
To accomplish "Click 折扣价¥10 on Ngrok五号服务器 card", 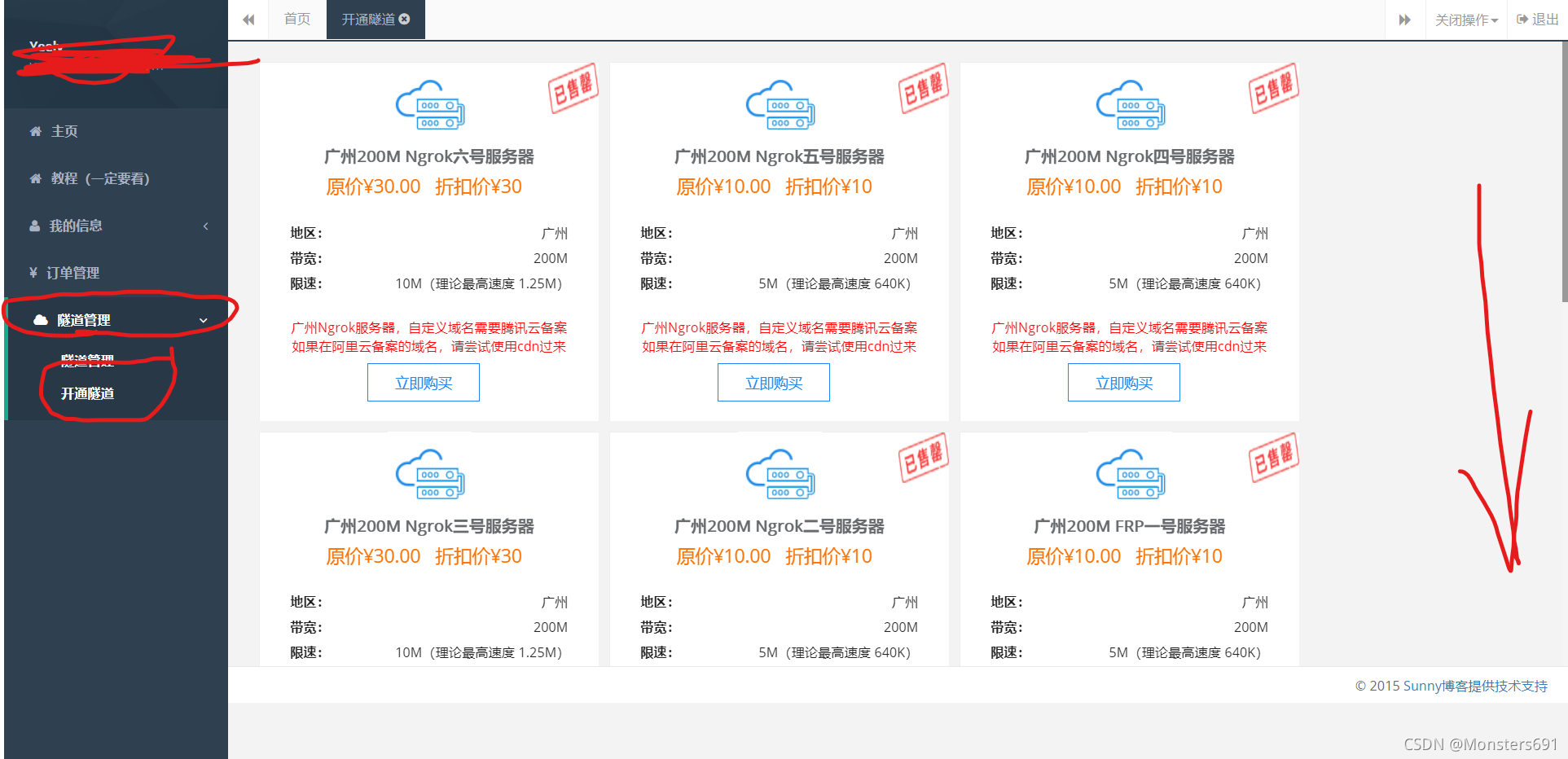I will point(828,186).
